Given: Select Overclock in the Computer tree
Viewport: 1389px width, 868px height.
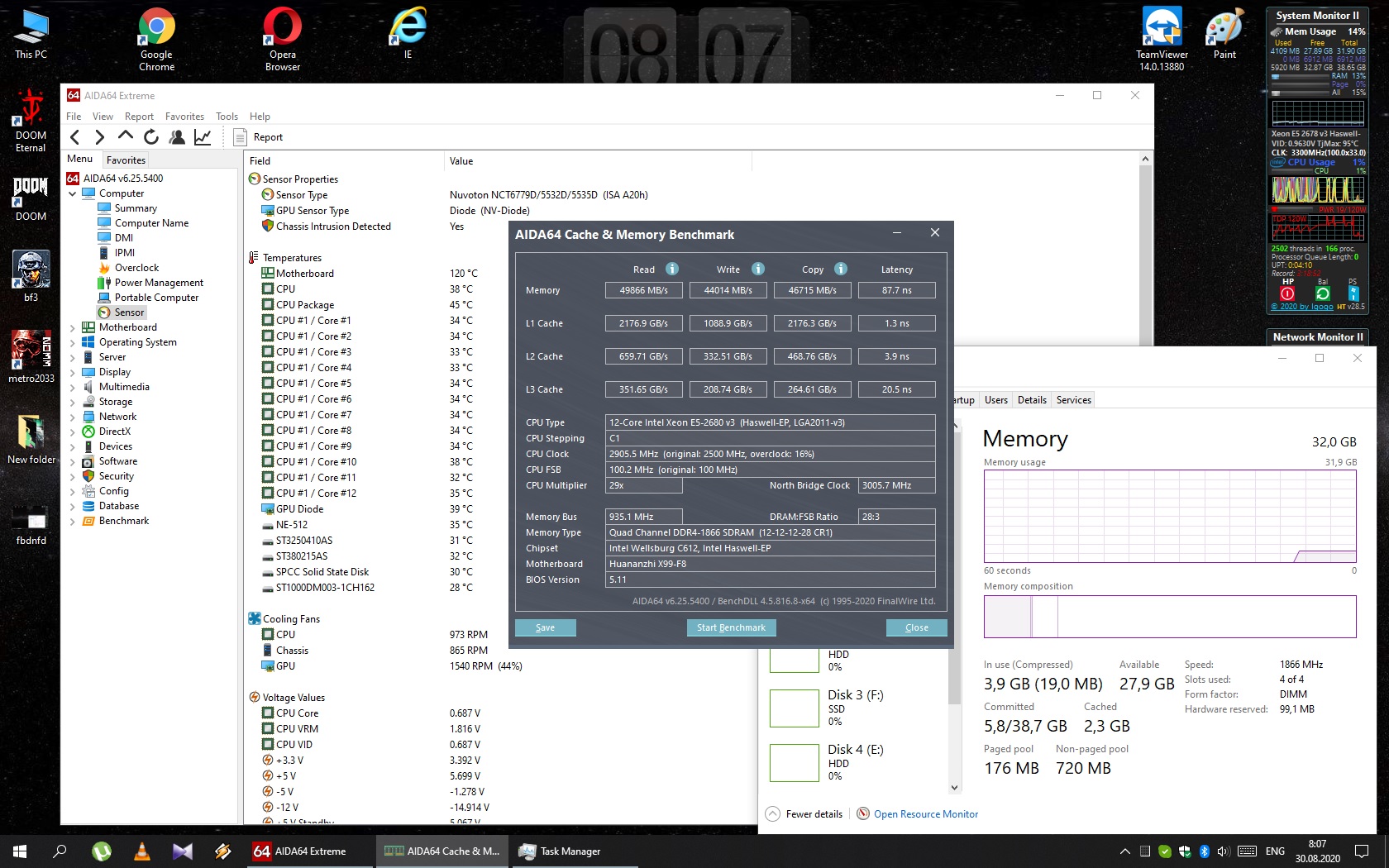Looking at the screenshot, I should coord(136,268).
